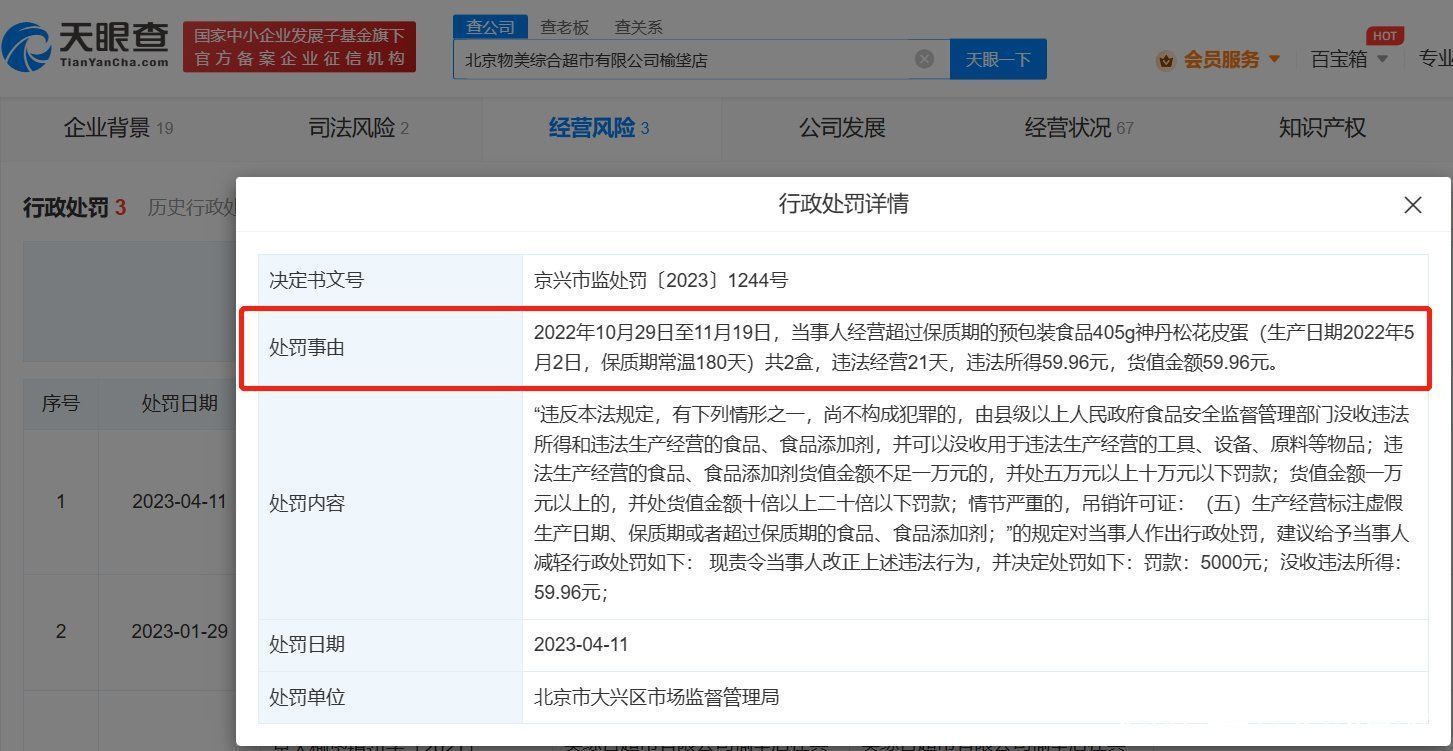Click the TianYanCha logo
Screen dimensions: 1453x751
pyautogui.click(x=87, y=46)
